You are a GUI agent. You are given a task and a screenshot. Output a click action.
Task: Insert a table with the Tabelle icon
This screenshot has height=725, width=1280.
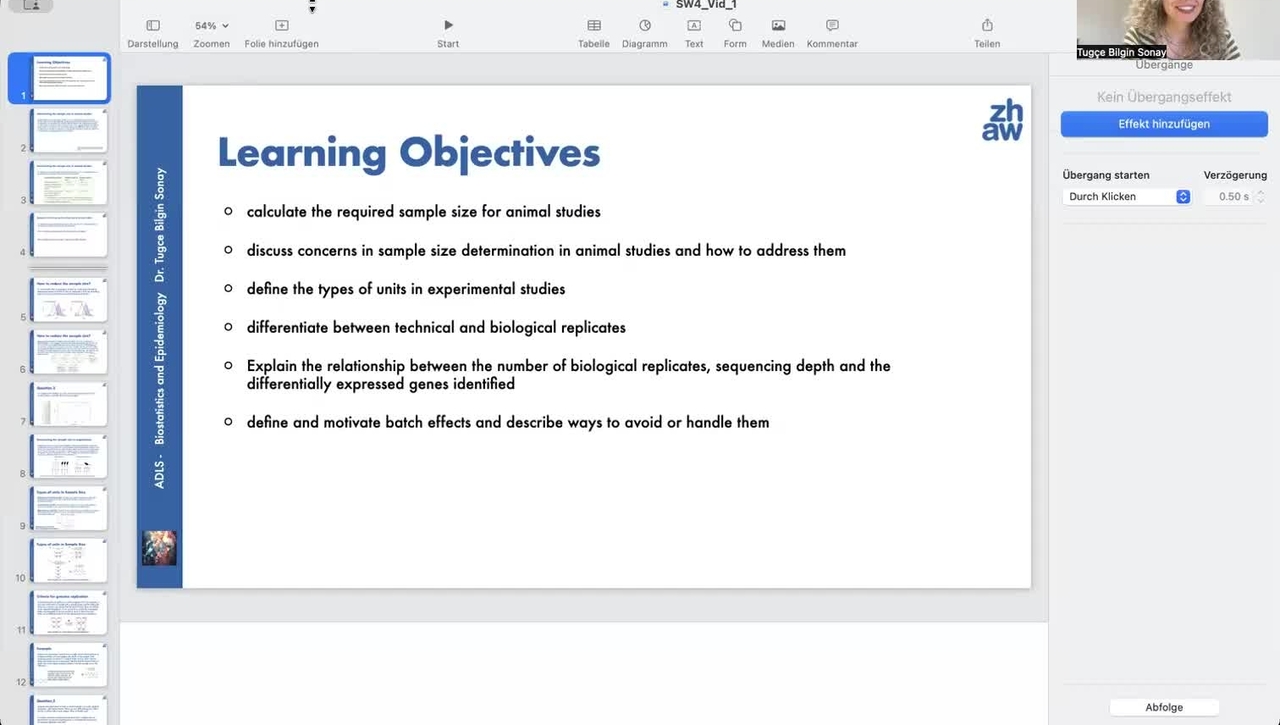[593, 26]
